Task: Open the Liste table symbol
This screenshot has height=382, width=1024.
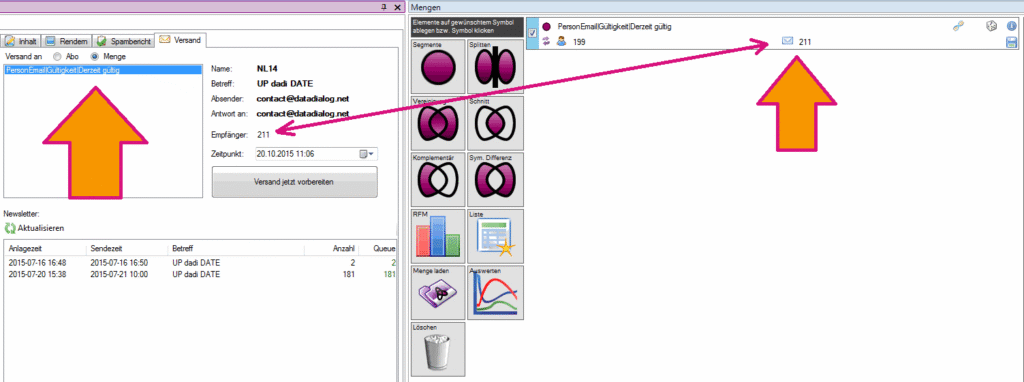Action: (x=495, y=236)
